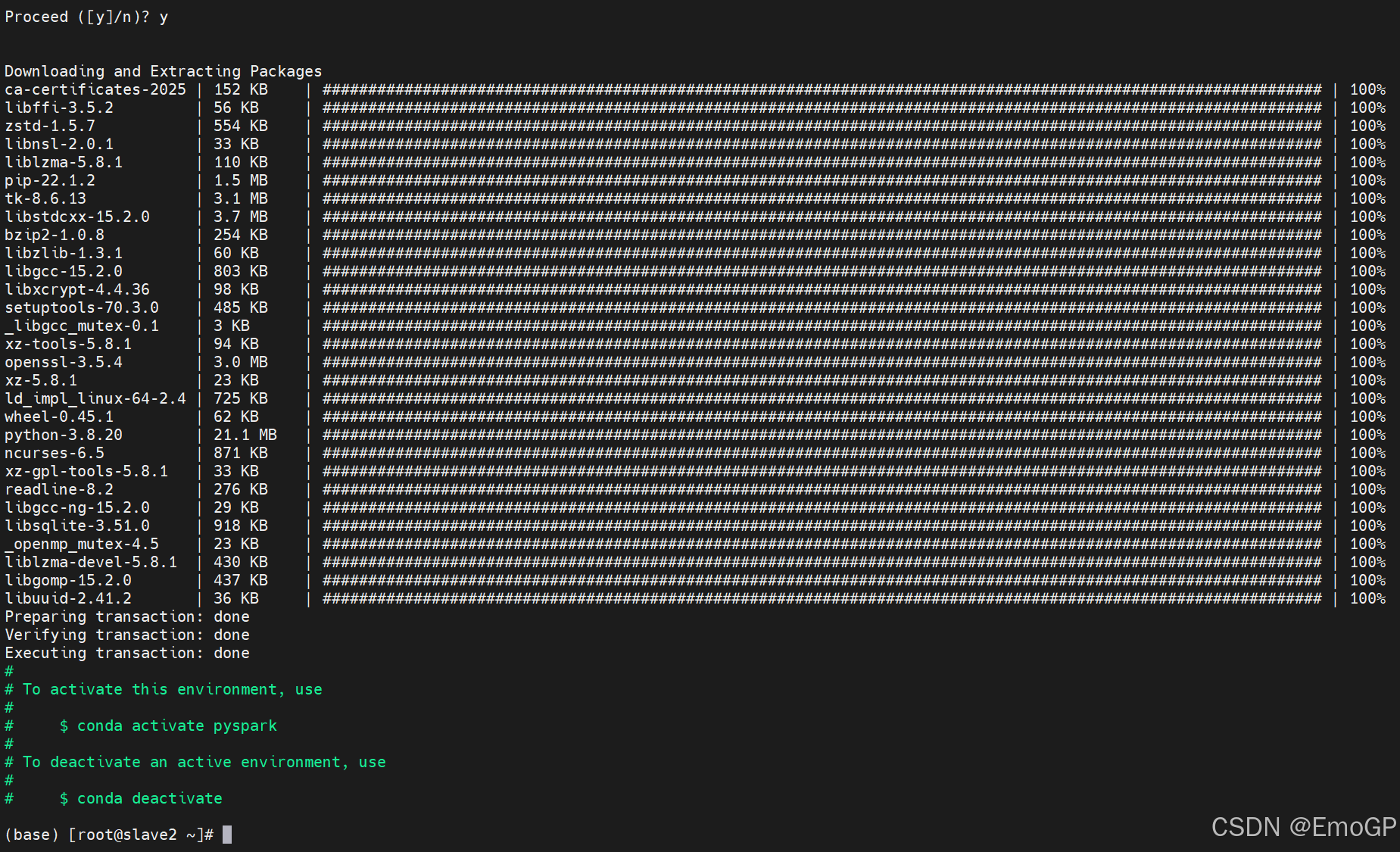Click the size value '152 KB'
This screenshot has width=1400, height=852.
point(241,89)
